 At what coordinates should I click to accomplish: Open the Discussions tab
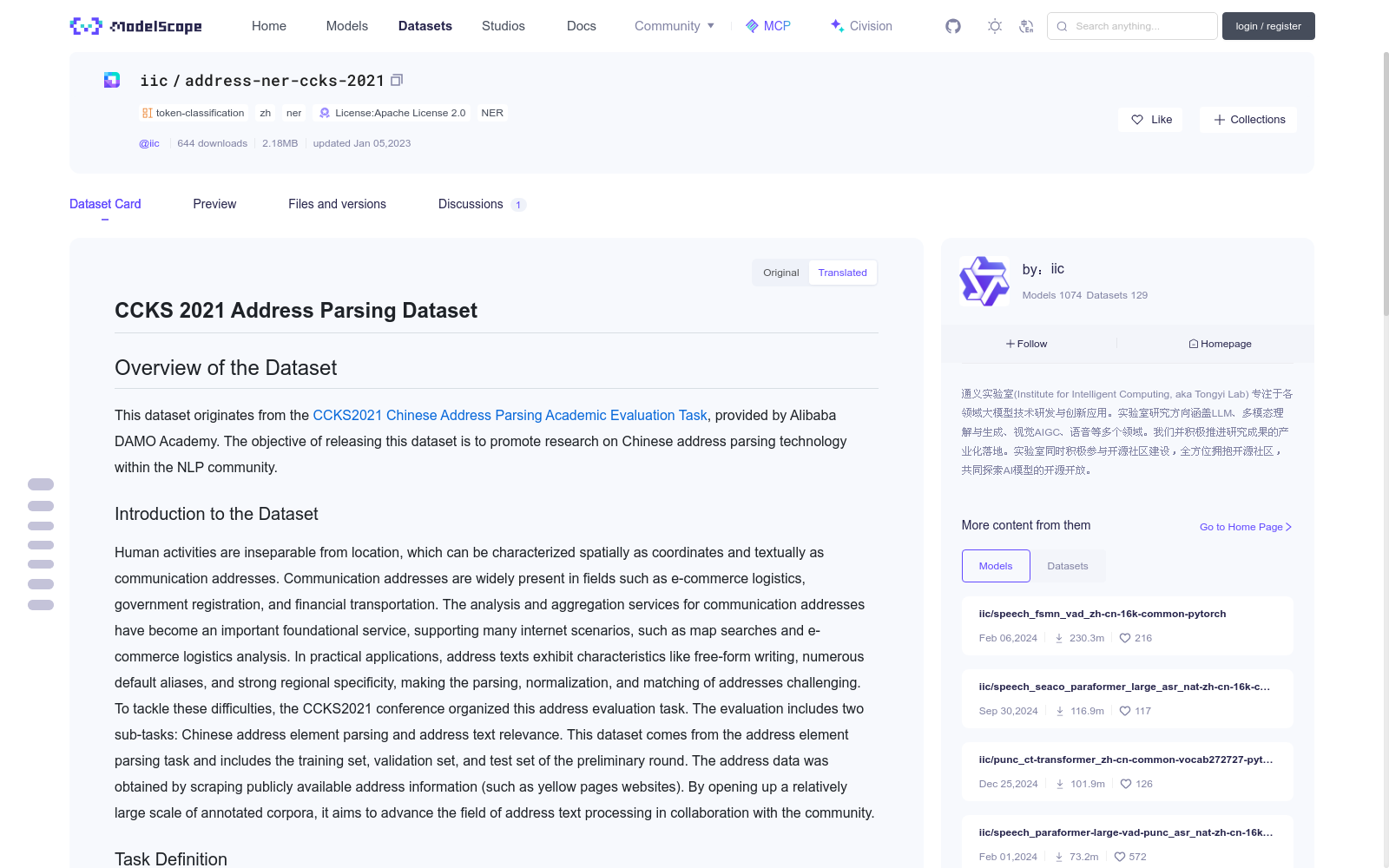pyautogui.click(x=482, y=204)
